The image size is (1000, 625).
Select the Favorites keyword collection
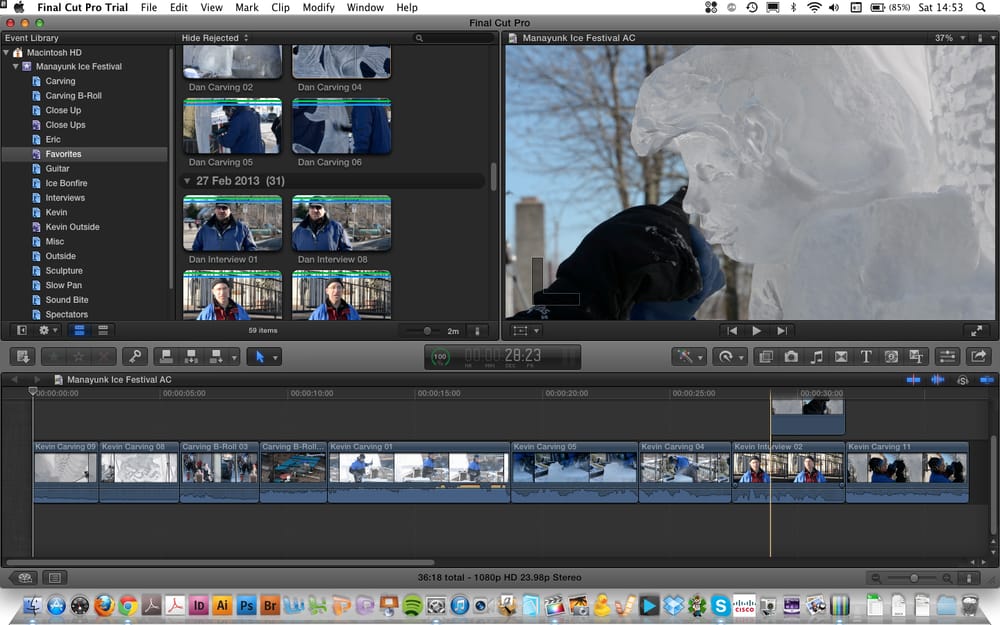[85, 154]
